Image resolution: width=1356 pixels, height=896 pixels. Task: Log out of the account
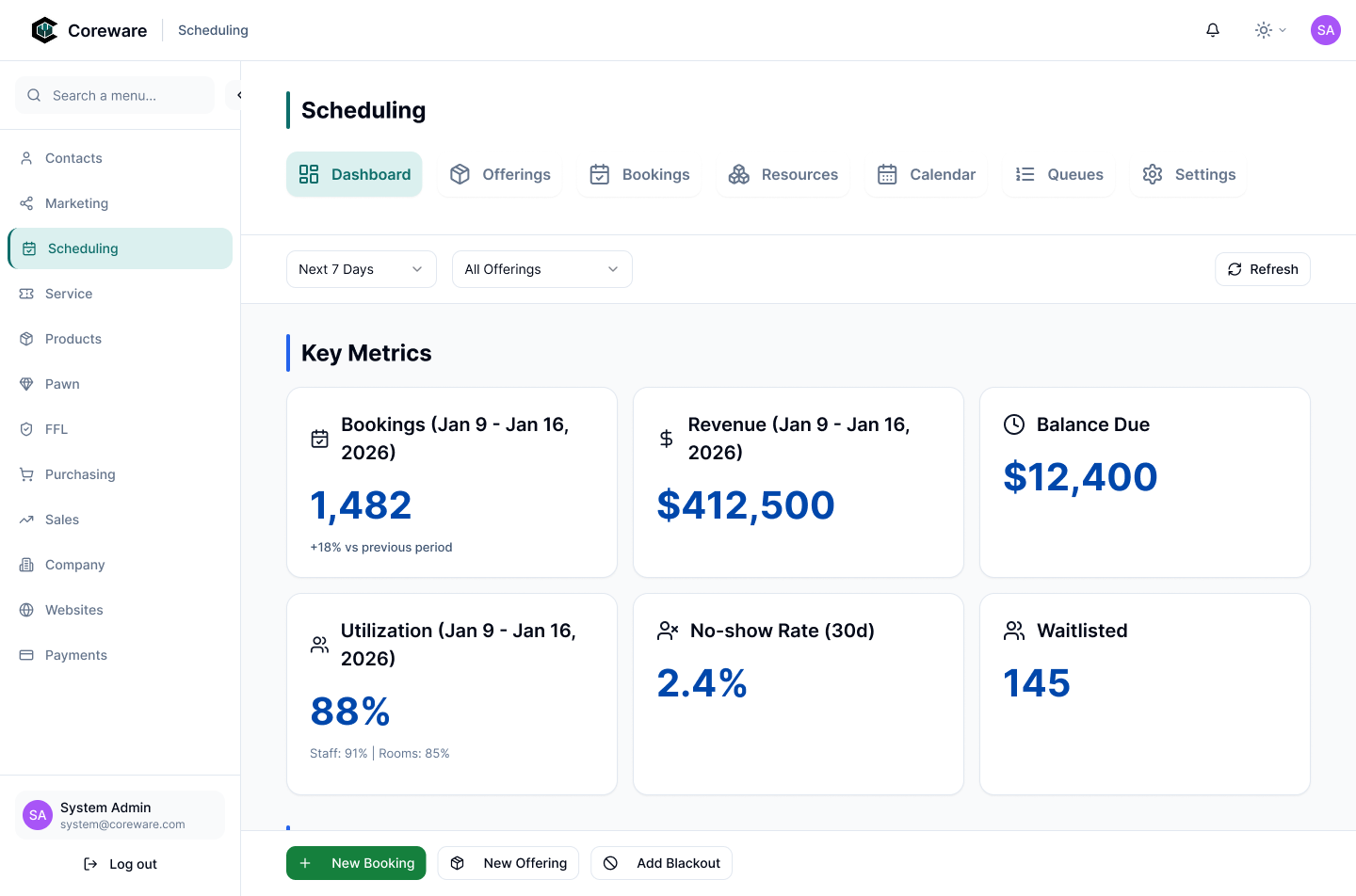coord(121,864)
